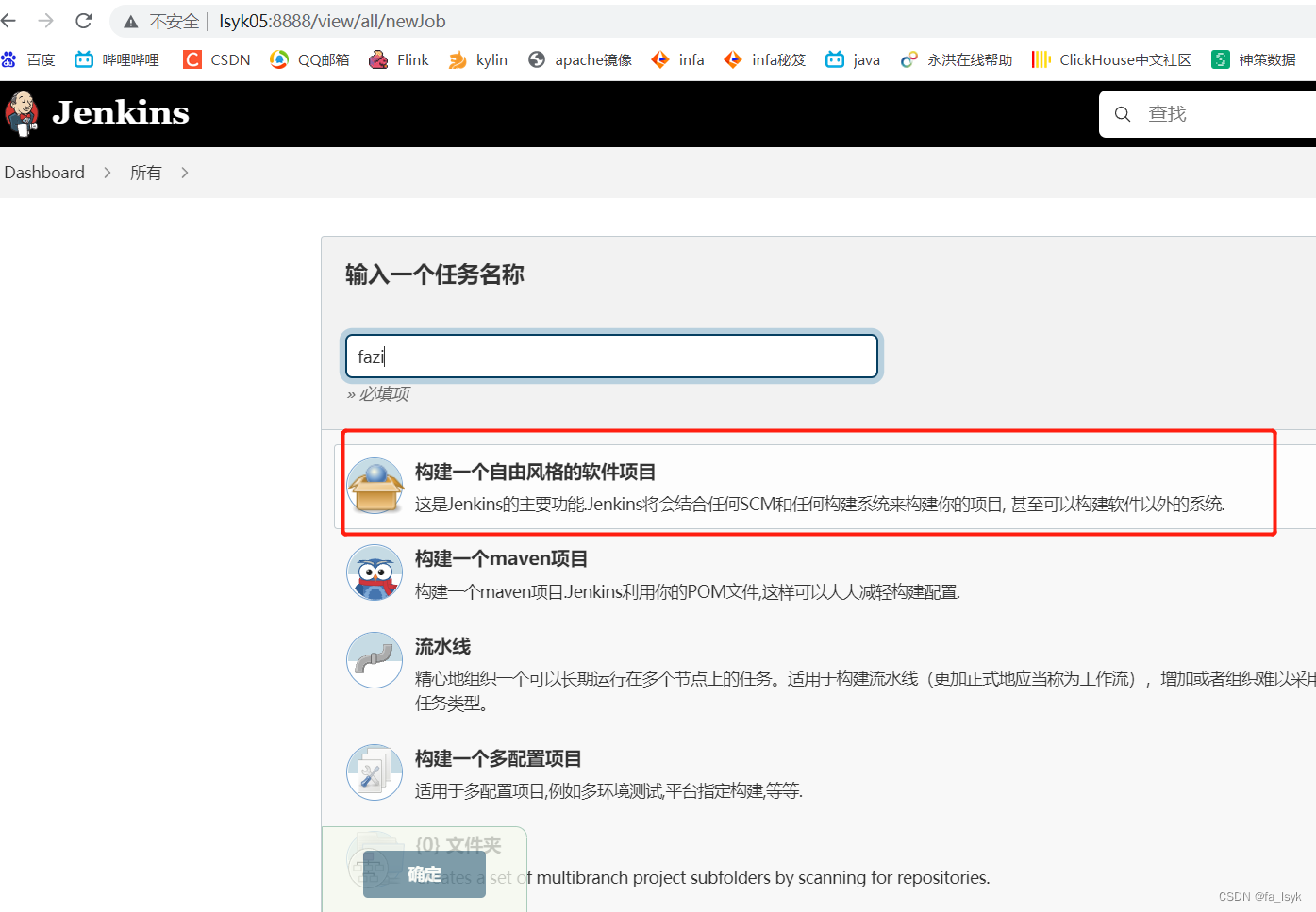Image resolution: width=1316 pixels, height=912 pixels.
Task: Open the 神策数据 bookmark
Action: (x=1254, y=59)
